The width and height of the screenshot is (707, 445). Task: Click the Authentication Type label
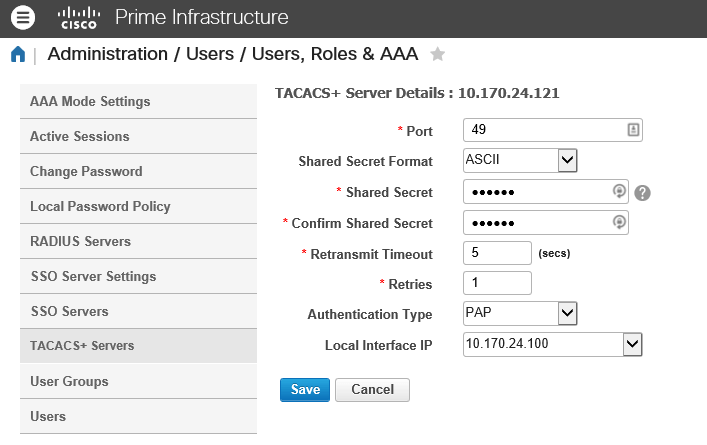coord(370,314)
